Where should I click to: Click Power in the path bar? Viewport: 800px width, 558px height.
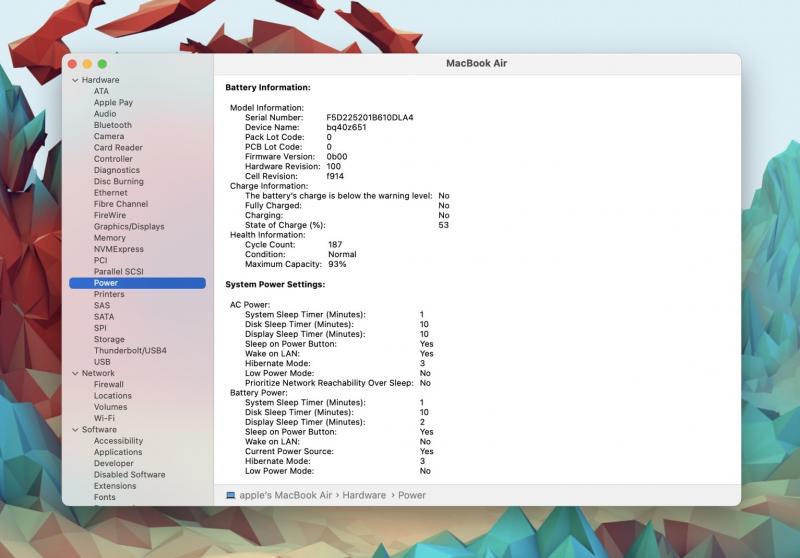click(x=412, y=495)
